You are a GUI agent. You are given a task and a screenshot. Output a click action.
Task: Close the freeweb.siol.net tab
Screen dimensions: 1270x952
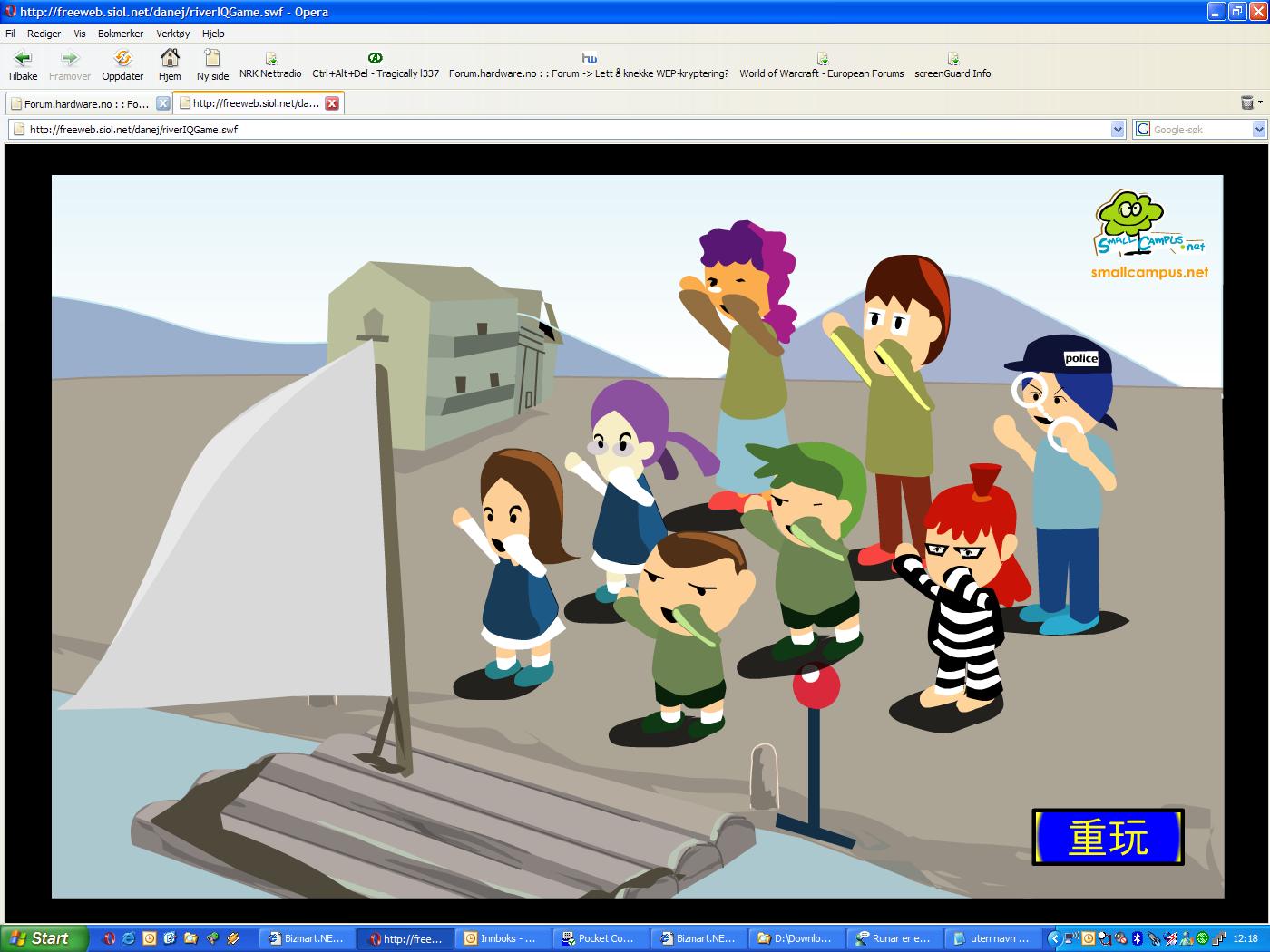pos(332,103)
